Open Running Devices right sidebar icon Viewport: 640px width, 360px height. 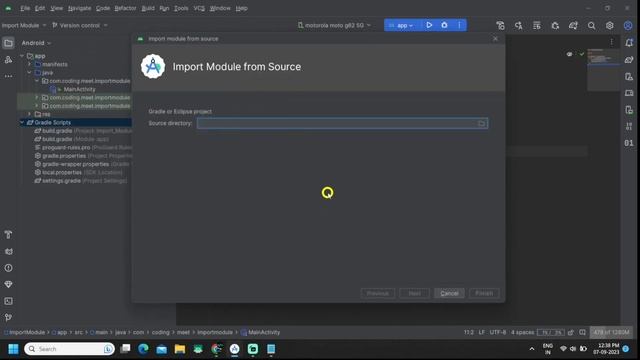[629, 93]
